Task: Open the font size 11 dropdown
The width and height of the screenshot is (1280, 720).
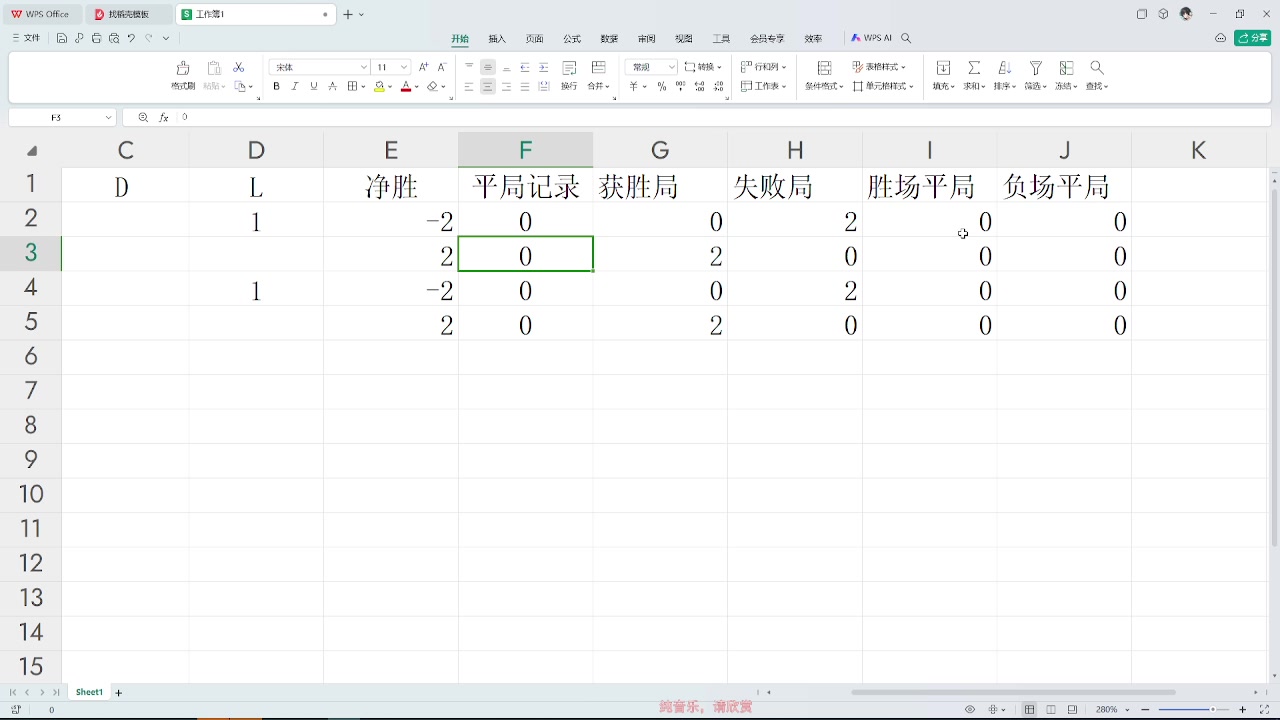Action: pyautogui.click(x=404, y=67)
